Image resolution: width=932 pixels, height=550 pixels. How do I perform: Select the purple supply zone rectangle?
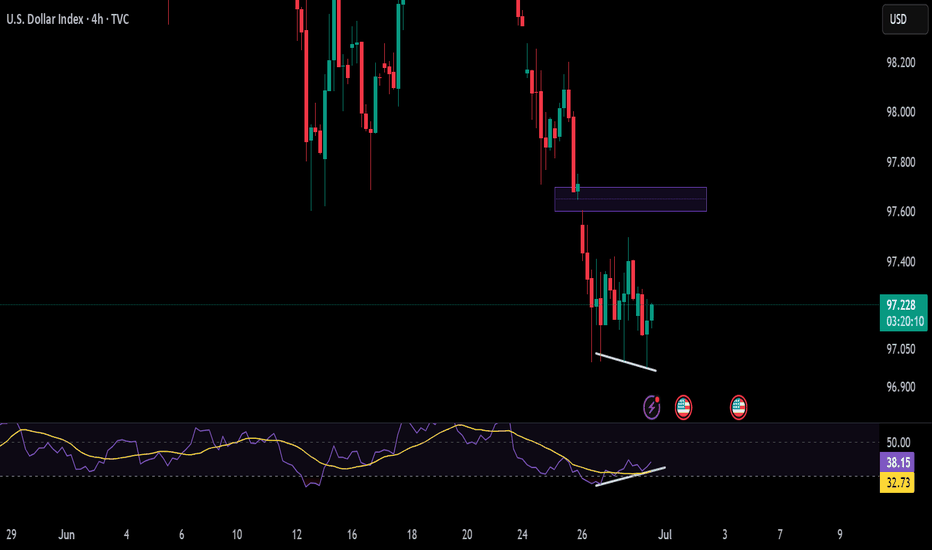coord(631,199)
